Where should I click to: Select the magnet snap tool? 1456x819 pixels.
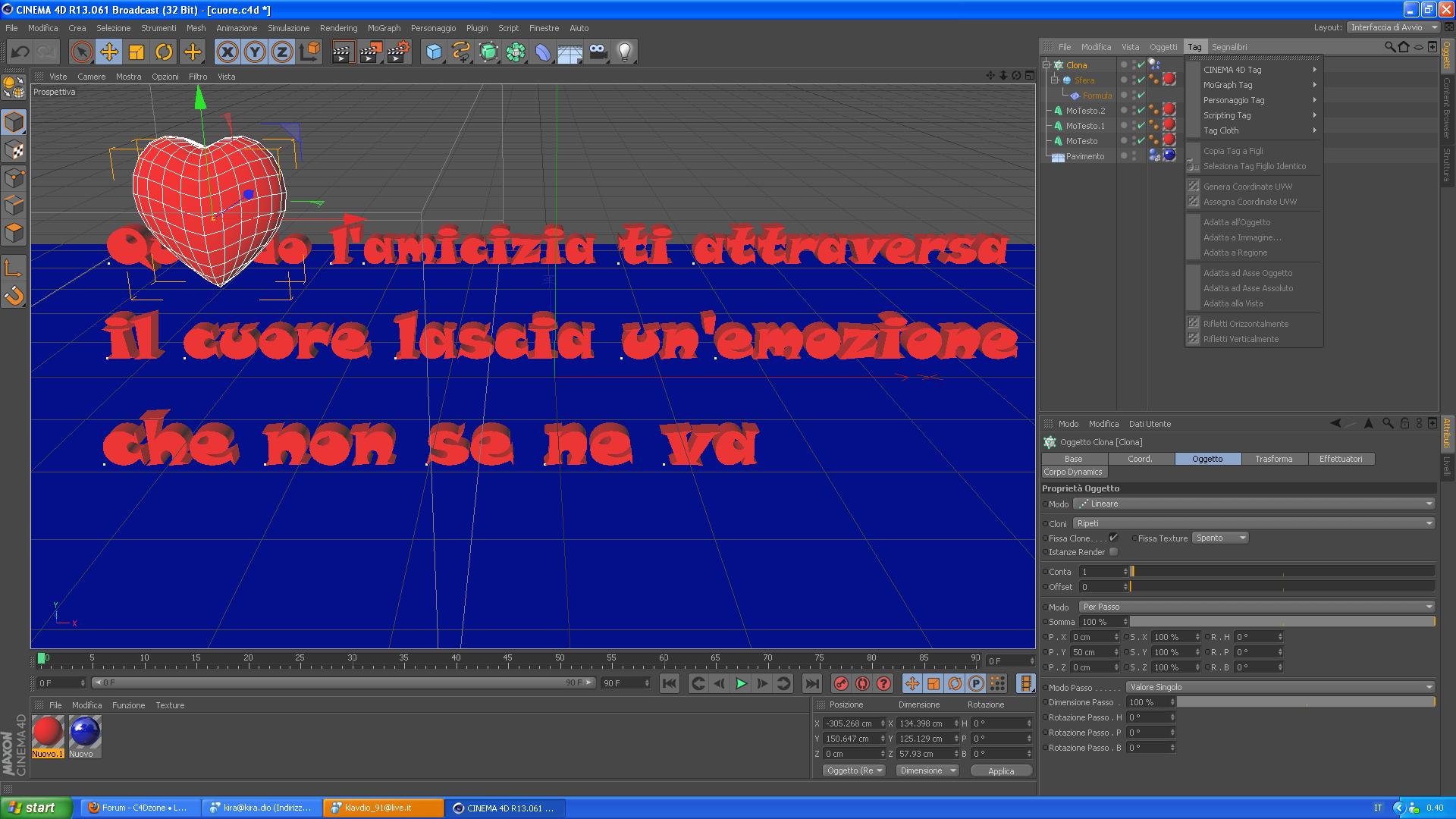coord(14,296)
